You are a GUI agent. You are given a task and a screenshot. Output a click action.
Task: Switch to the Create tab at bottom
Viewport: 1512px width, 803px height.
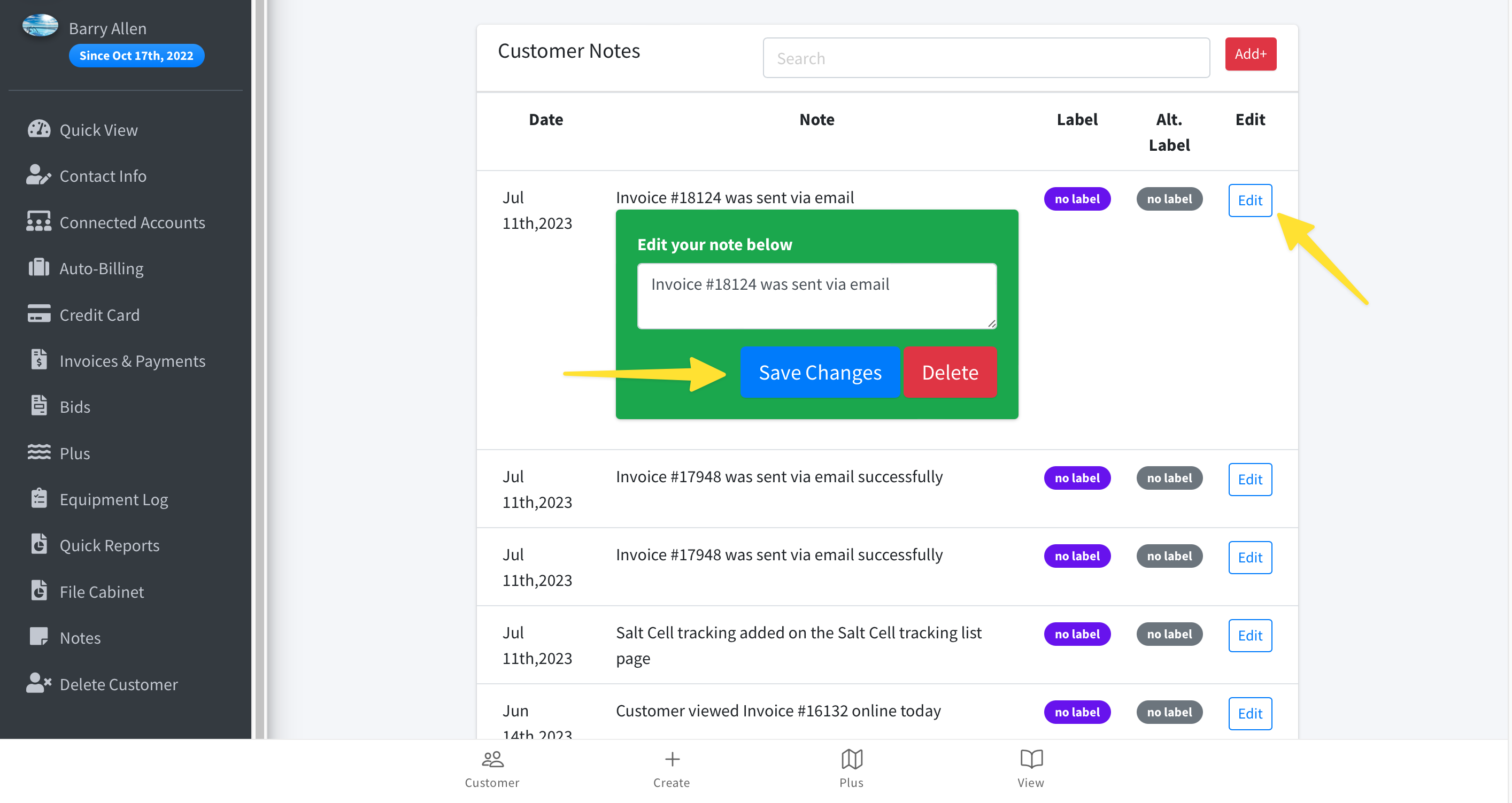click(x=672, y=769)
